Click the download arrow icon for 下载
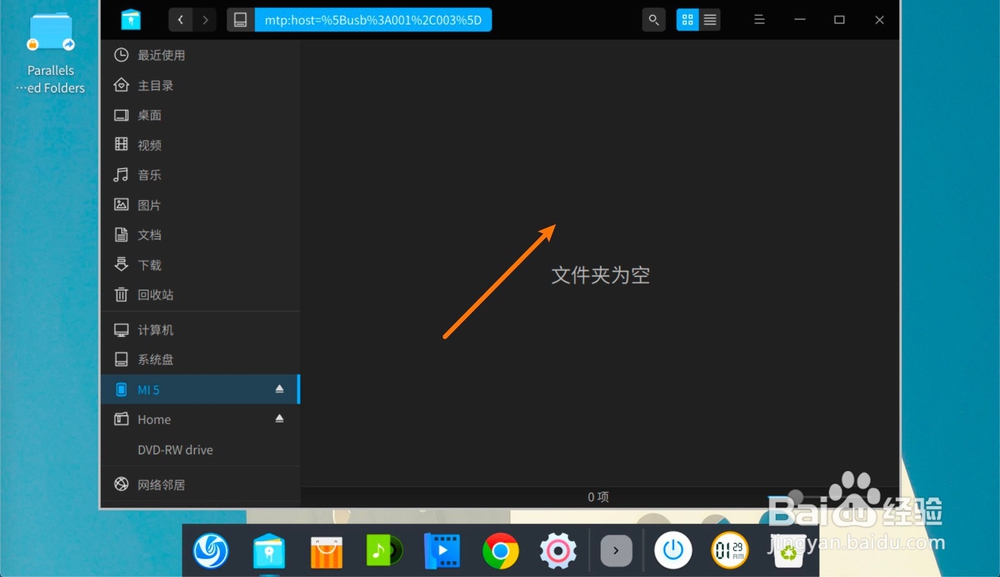Screen dimensions: 1000x577 tap(121, 264)
